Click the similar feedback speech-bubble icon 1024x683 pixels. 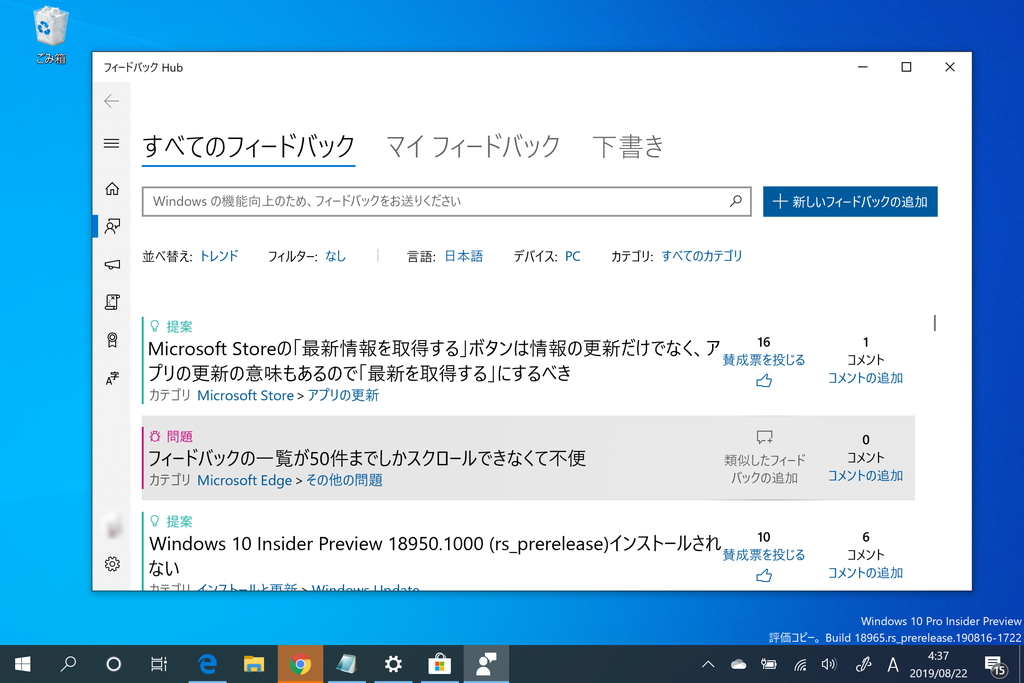click(764, 435)
